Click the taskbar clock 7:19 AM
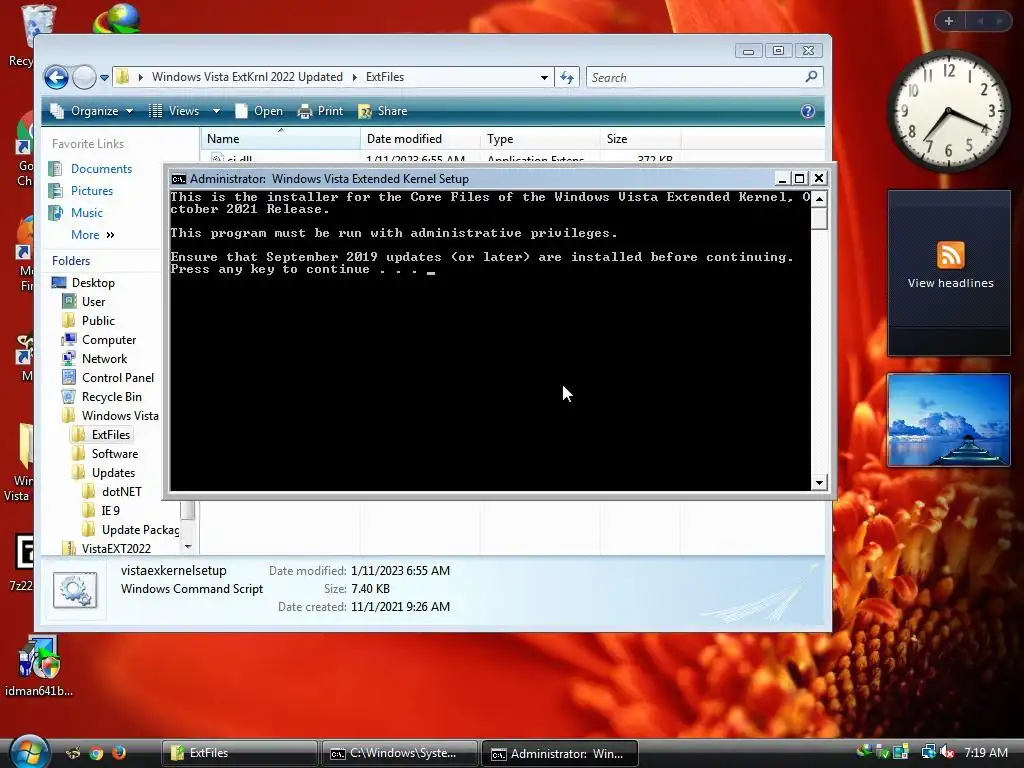The image size is (1024, 768). [986, 753]
